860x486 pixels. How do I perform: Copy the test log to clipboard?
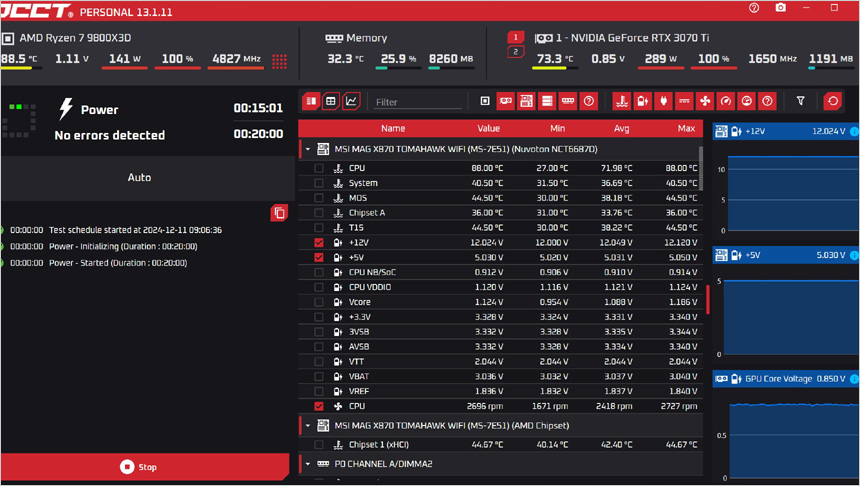[x=279, y=213]
